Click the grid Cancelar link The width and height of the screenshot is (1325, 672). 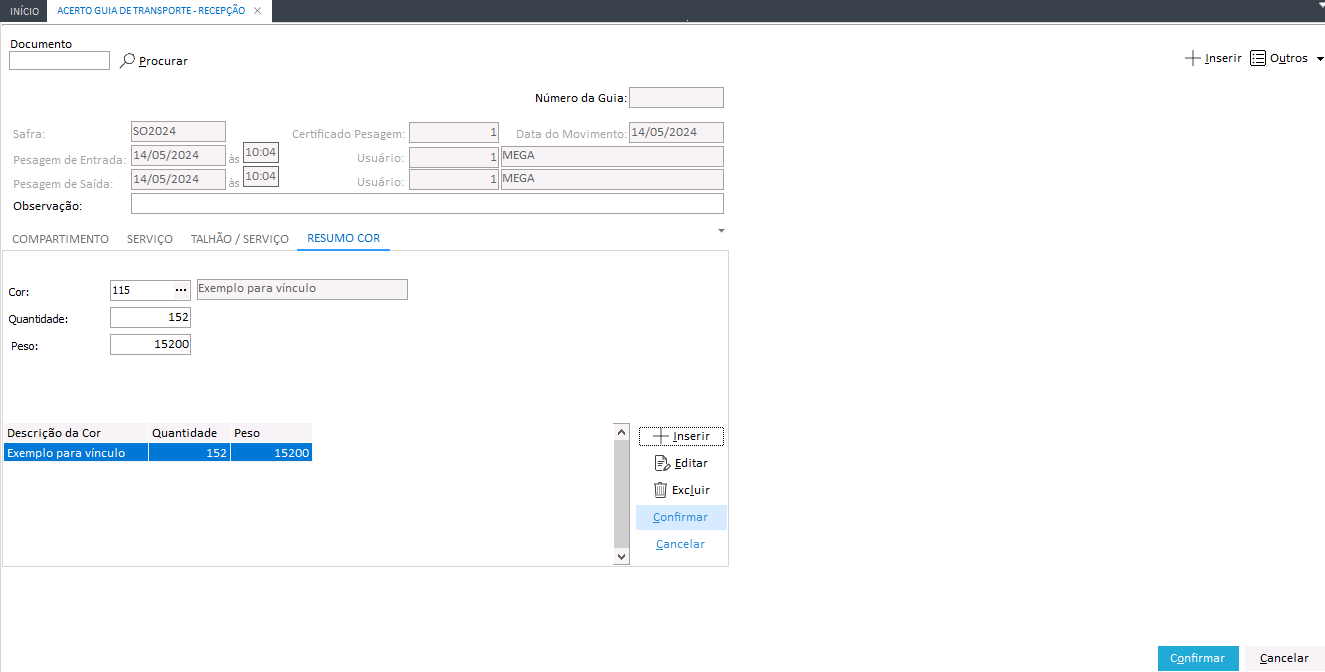680,544
